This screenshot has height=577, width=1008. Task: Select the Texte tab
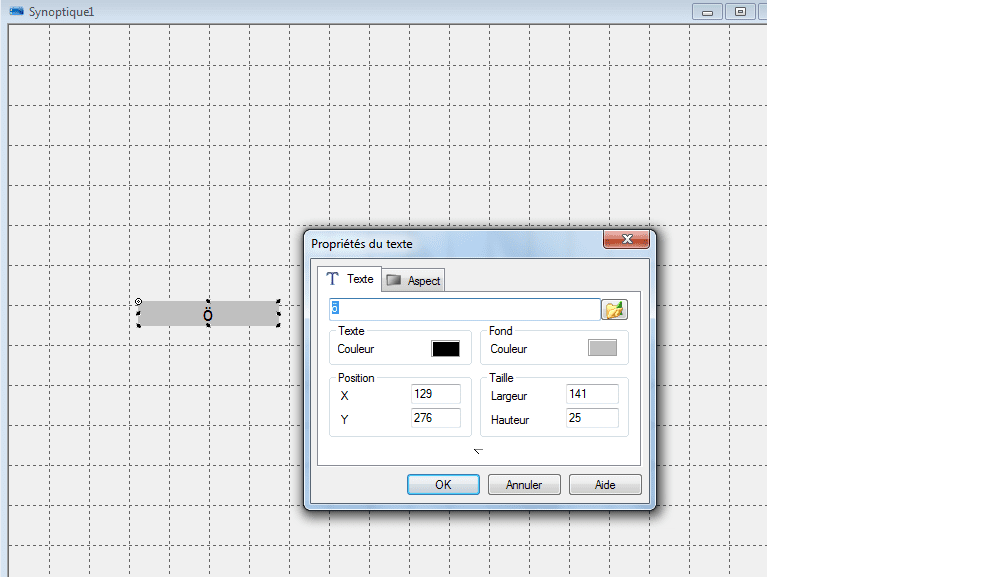tap(350, 279)
